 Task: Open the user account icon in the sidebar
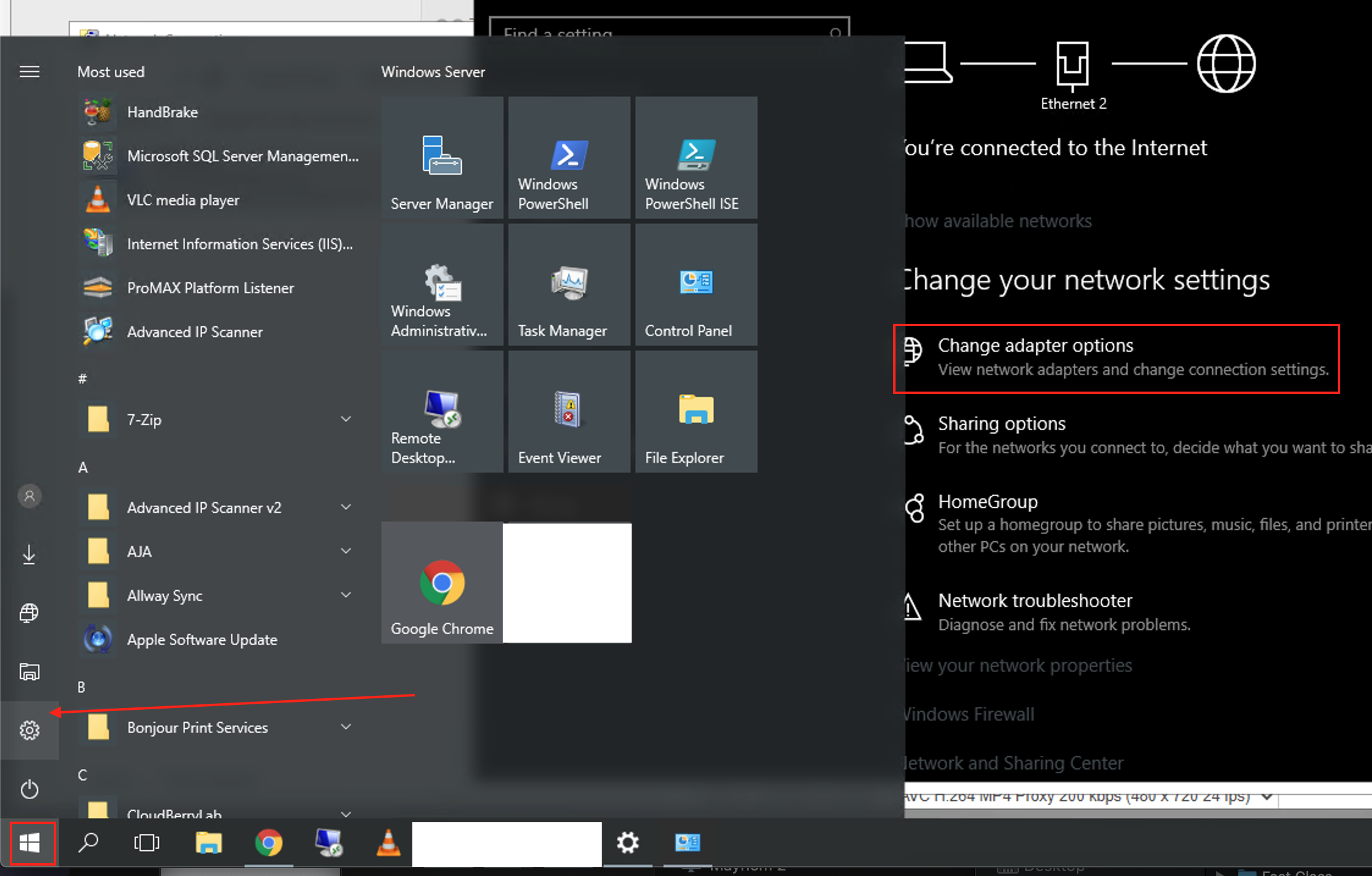(29, 496)
